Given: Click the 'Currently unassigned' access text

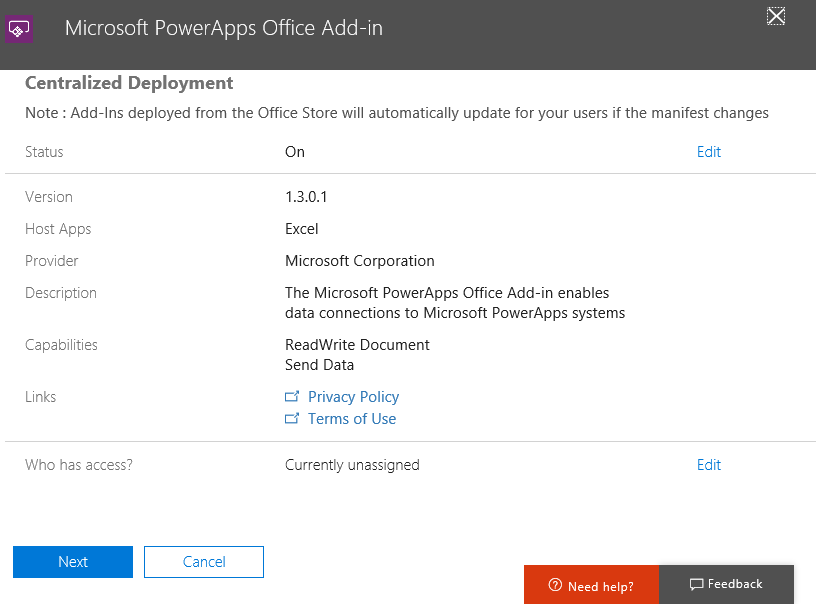Looking at the screenshot, I should click(x=352, y=465).
